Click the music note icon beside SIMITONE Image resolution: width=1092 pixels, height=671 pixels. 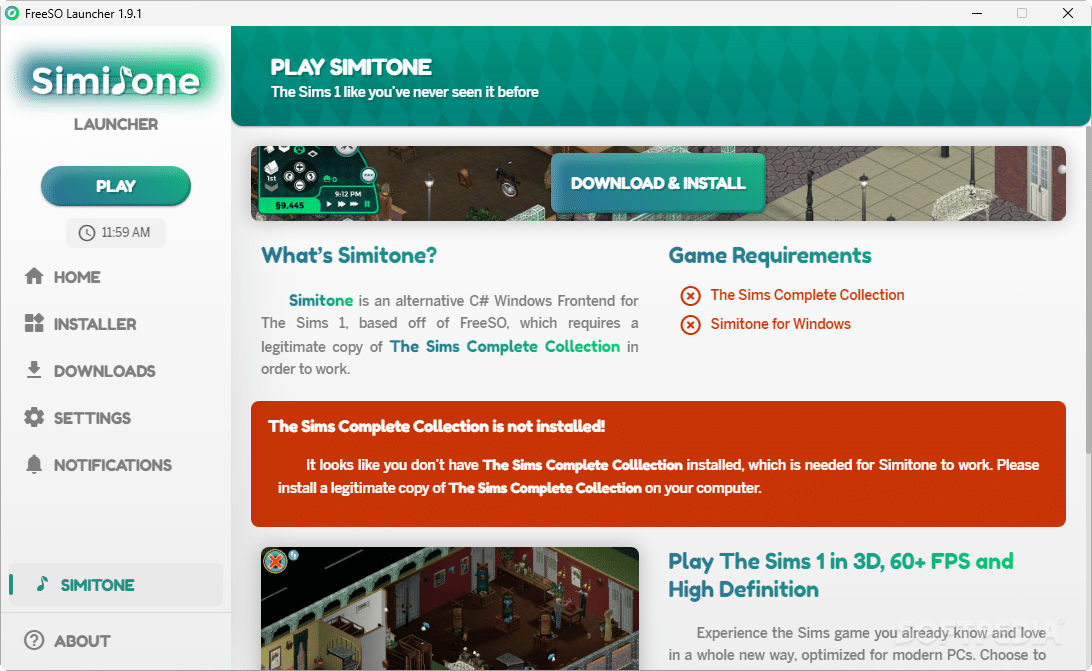point(42,584)
